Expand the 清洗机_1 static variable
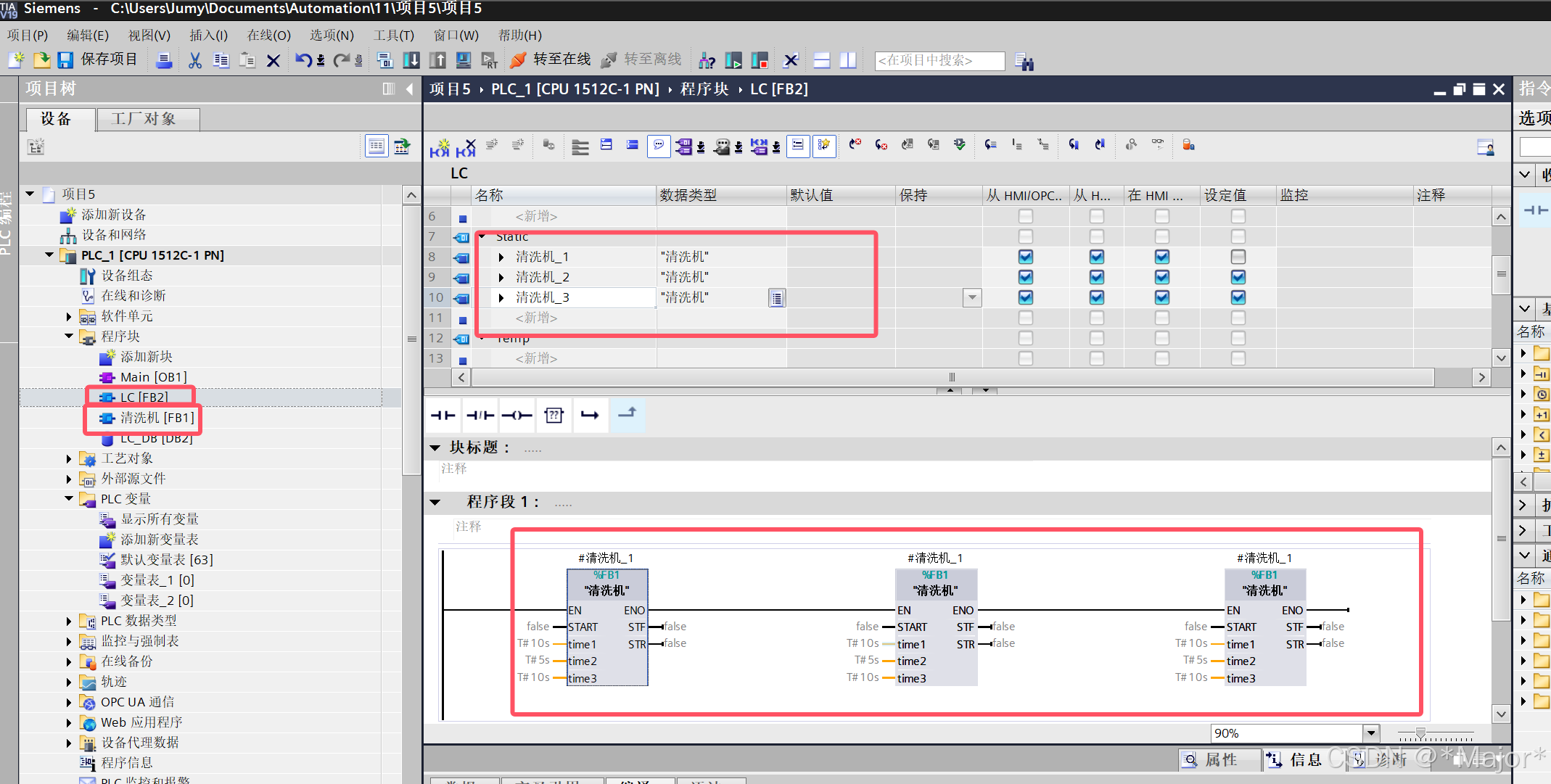This screenshot has width=1551, height=784. click(501, 257)
